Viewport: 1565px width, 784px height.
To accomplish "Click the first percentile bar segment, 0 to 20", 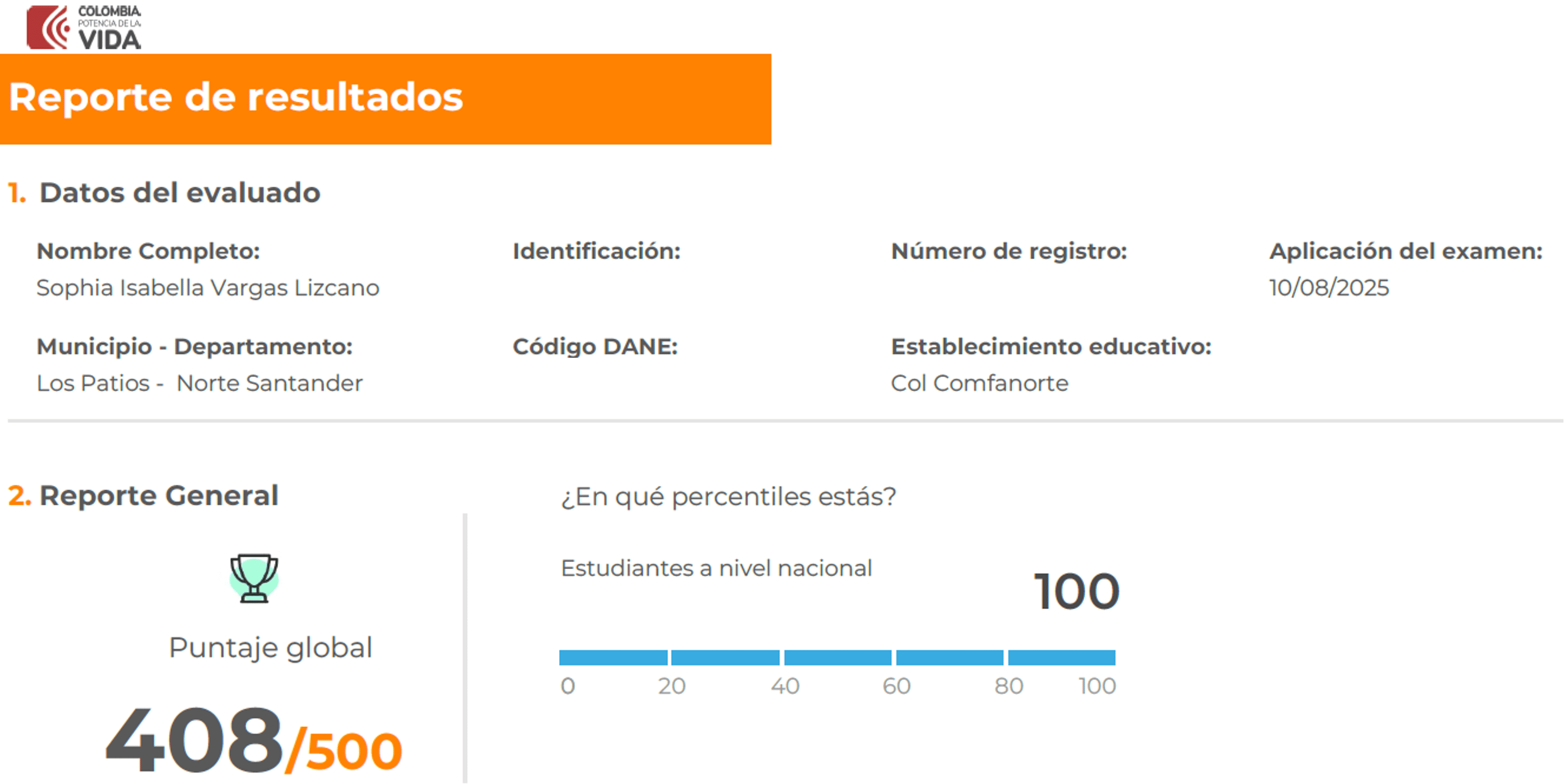I will pyautogui.click(x=613, y=658).
